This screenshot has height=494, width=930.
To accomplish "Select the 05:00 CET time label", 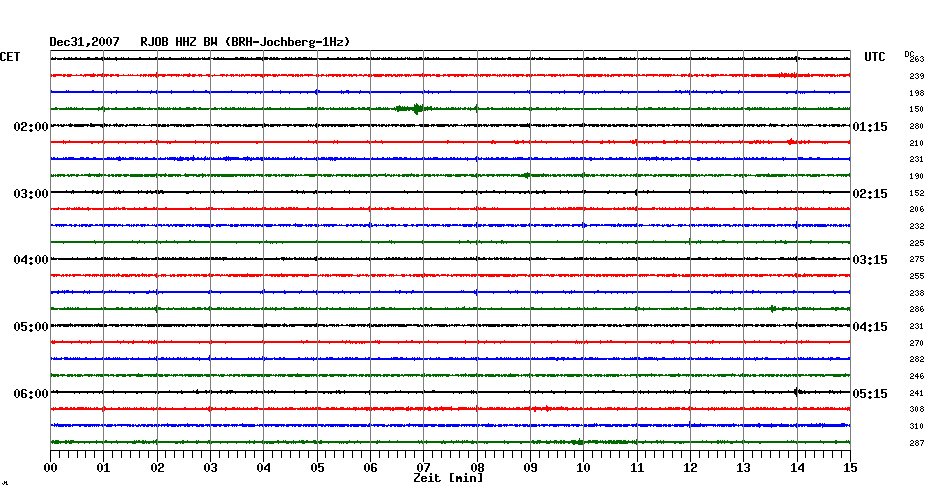I will tap(31, 327).
